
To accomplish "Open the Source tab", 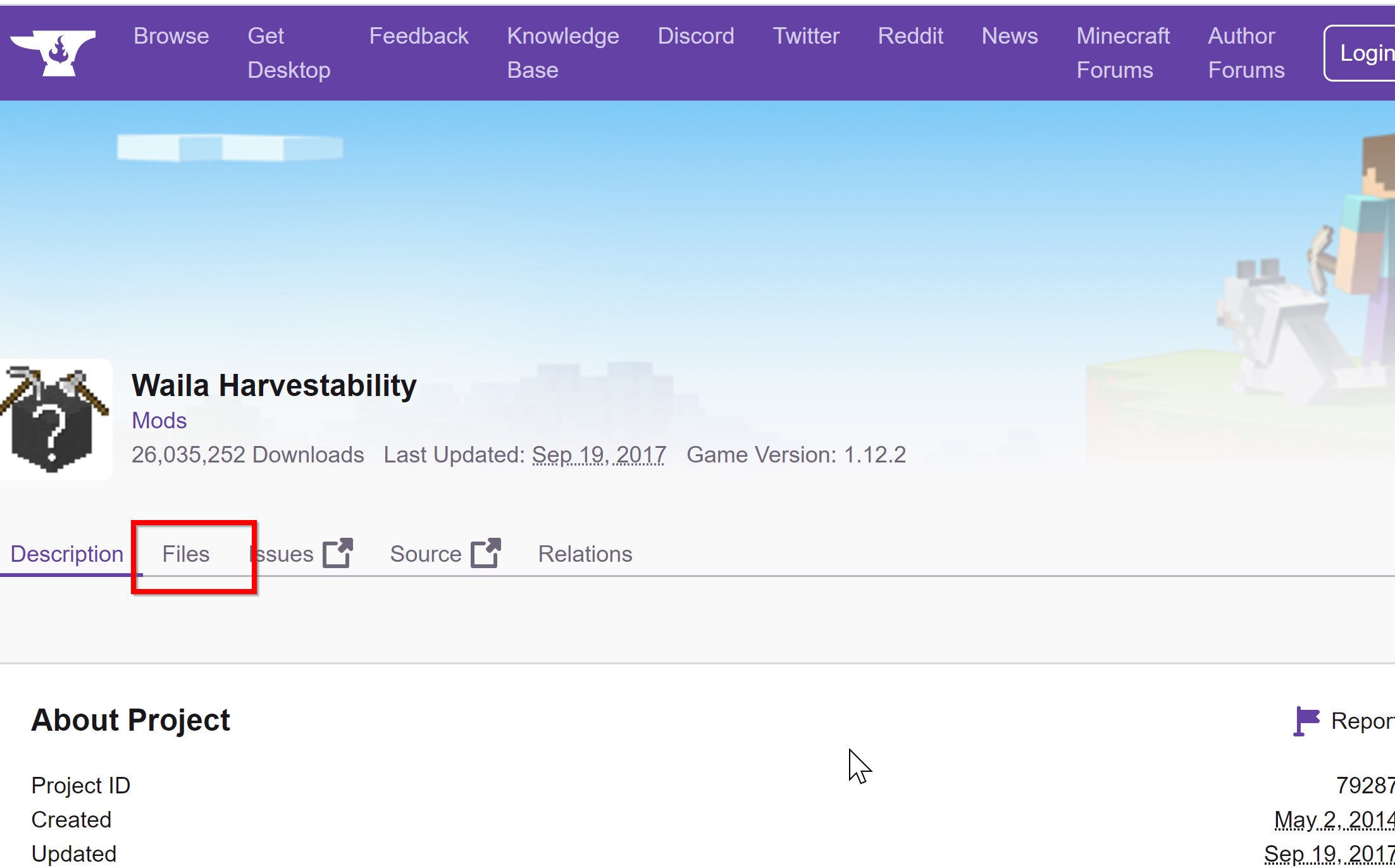I will [426, 554].
